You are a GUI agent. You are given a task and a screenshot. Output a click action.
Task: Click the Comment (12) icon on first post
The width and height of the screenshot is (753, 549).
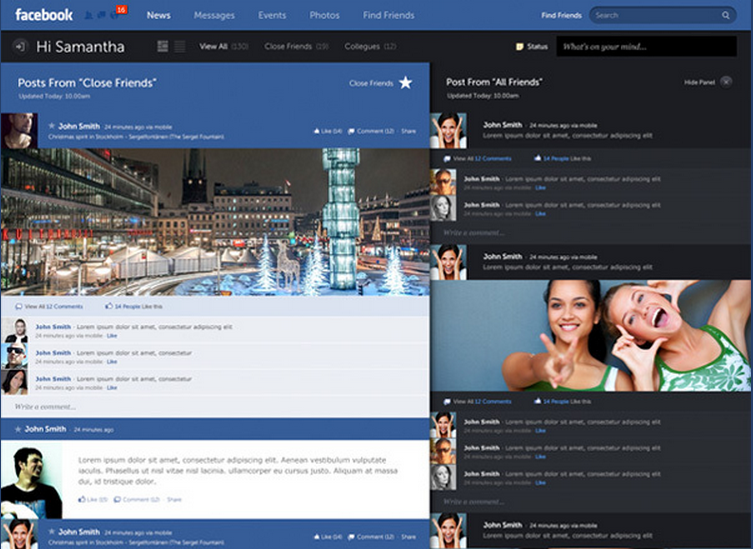click(x=352, y=130)
